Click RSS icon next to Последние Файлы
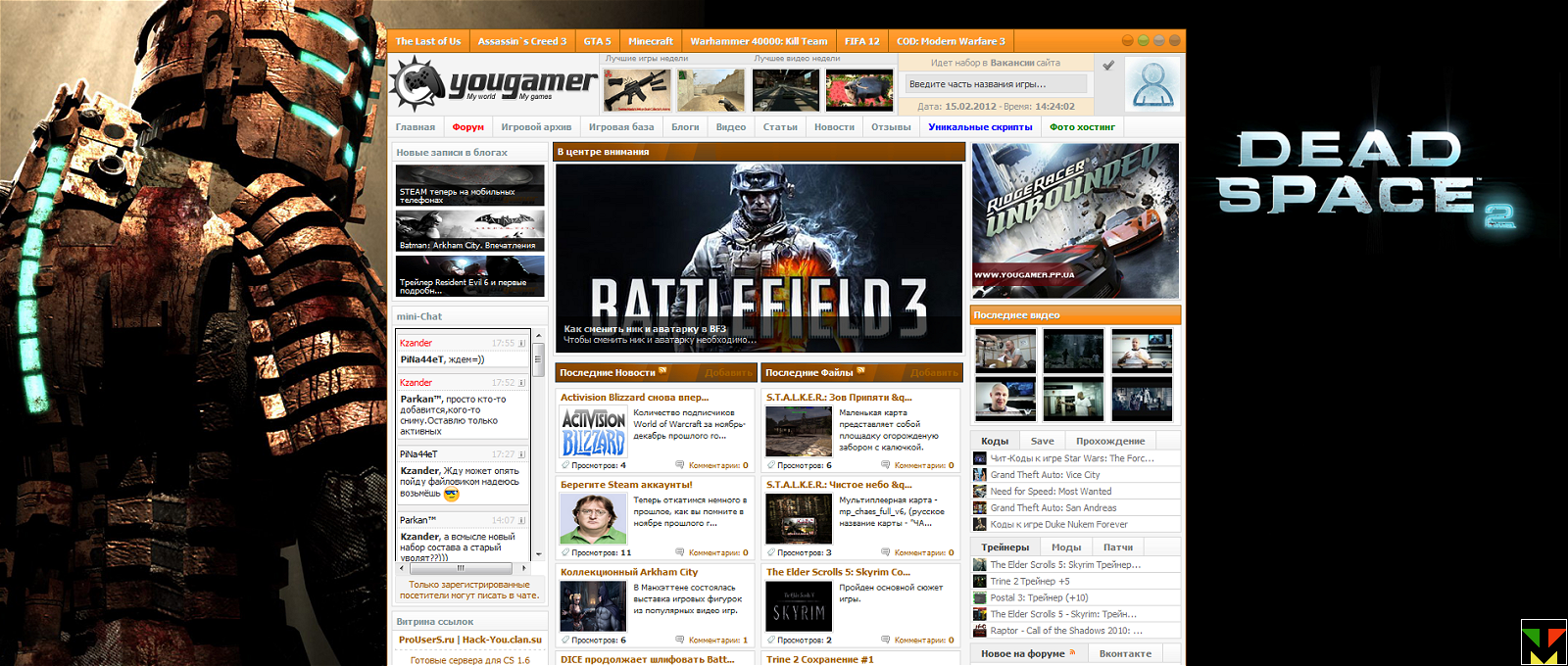 click(860, 370)
